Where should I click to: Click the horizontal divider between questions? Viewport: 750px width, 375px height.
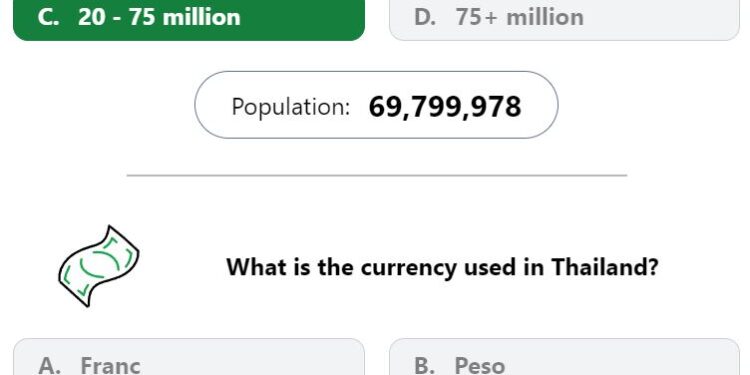click(x=377, y=176)
